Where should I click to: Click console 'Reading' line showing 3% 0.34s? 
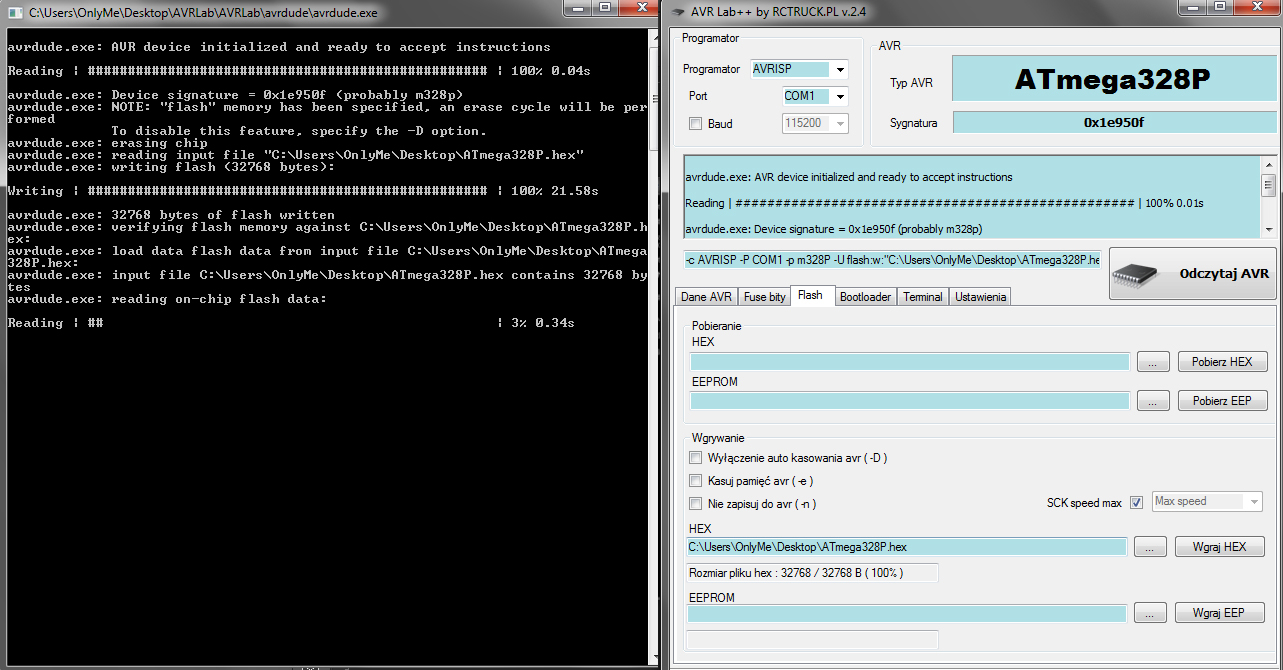click(291, 323)
